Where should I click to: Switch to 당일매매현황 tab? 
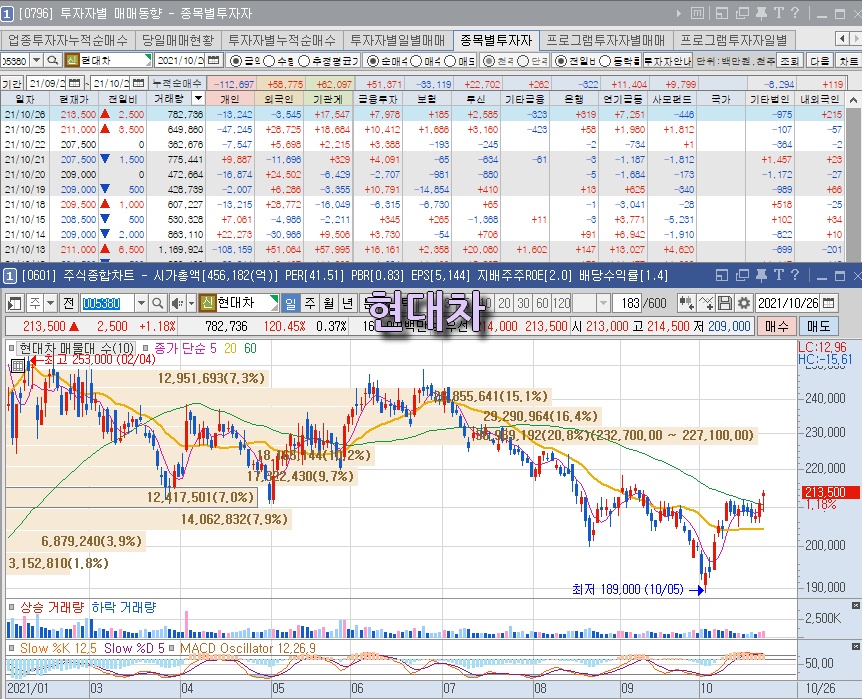coord(178,40)
